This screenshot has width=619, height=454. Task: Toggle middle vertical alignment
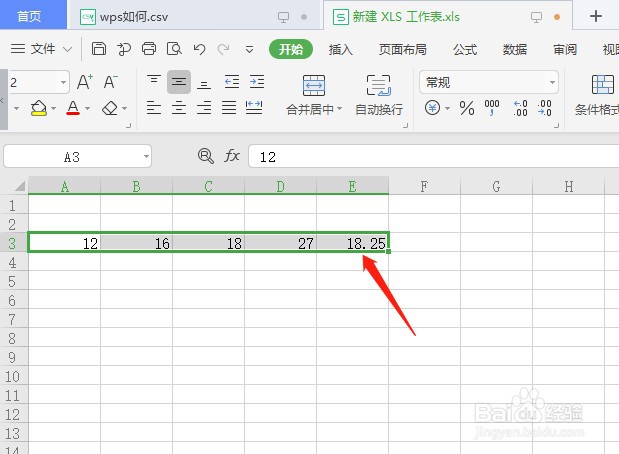(x=179, y=82)
